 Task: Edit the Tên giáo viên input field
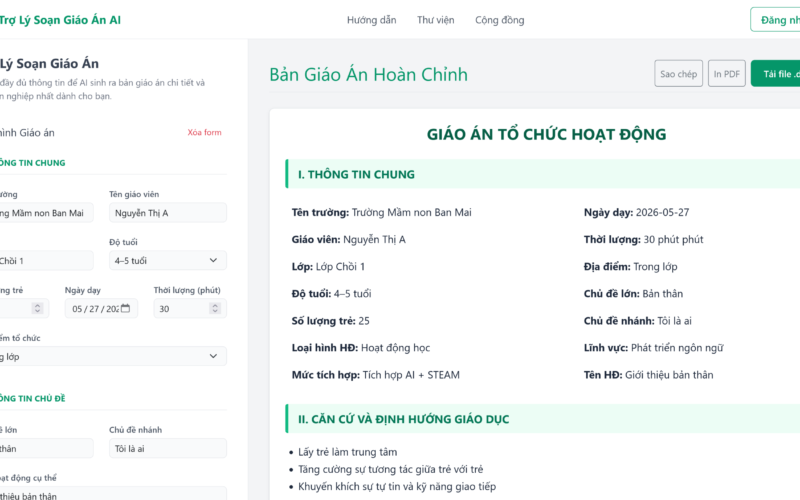click(167, 213)
